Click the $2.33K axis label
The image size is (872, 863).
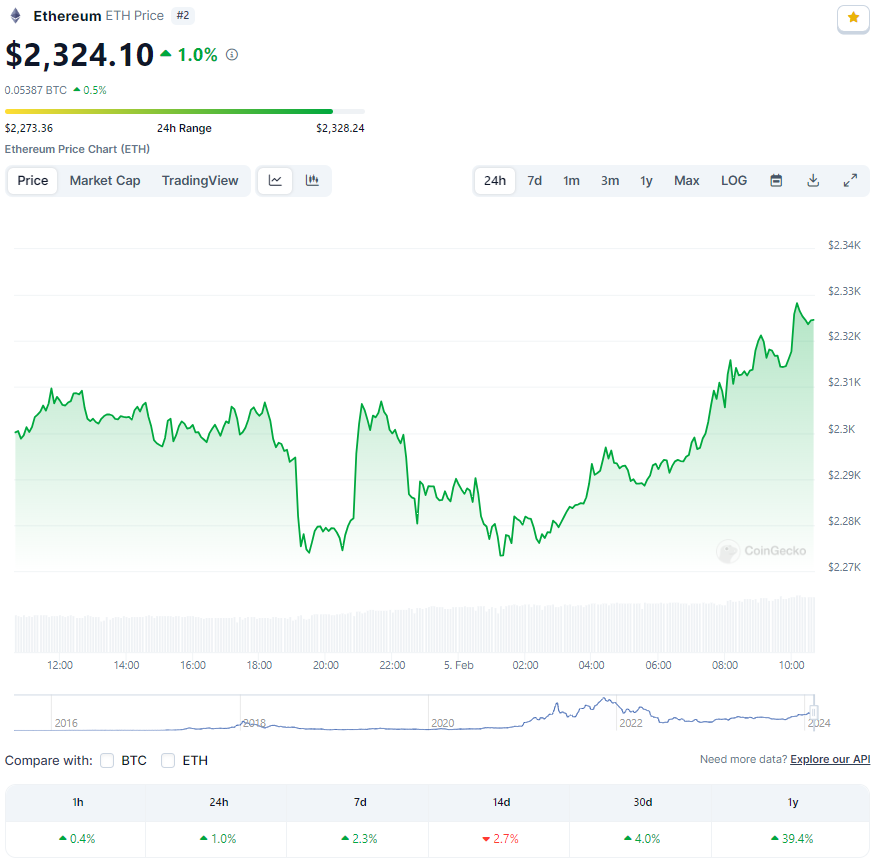844,291
